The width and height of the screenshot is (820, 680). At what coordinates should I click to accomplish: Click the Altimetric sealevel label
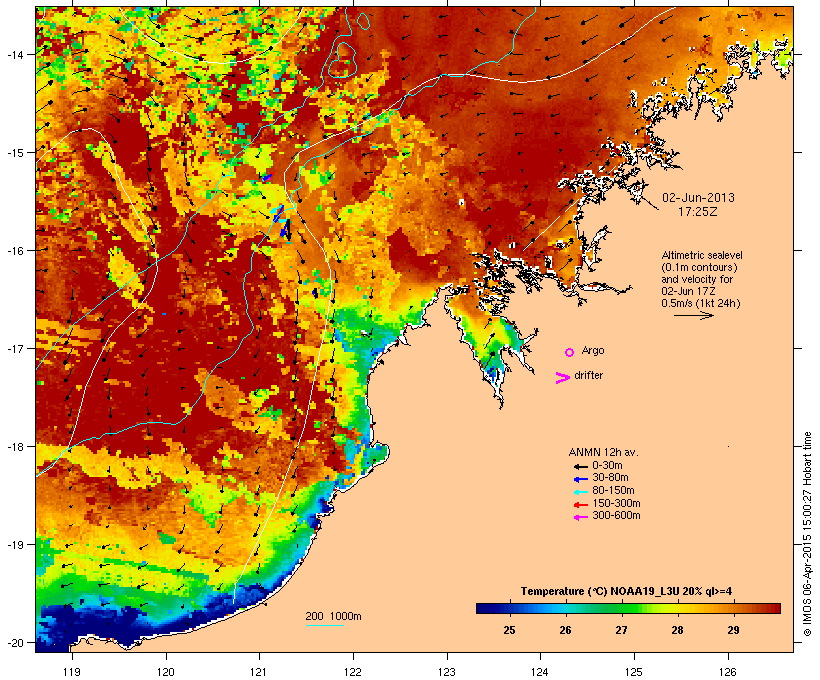[x=702, y=255]
